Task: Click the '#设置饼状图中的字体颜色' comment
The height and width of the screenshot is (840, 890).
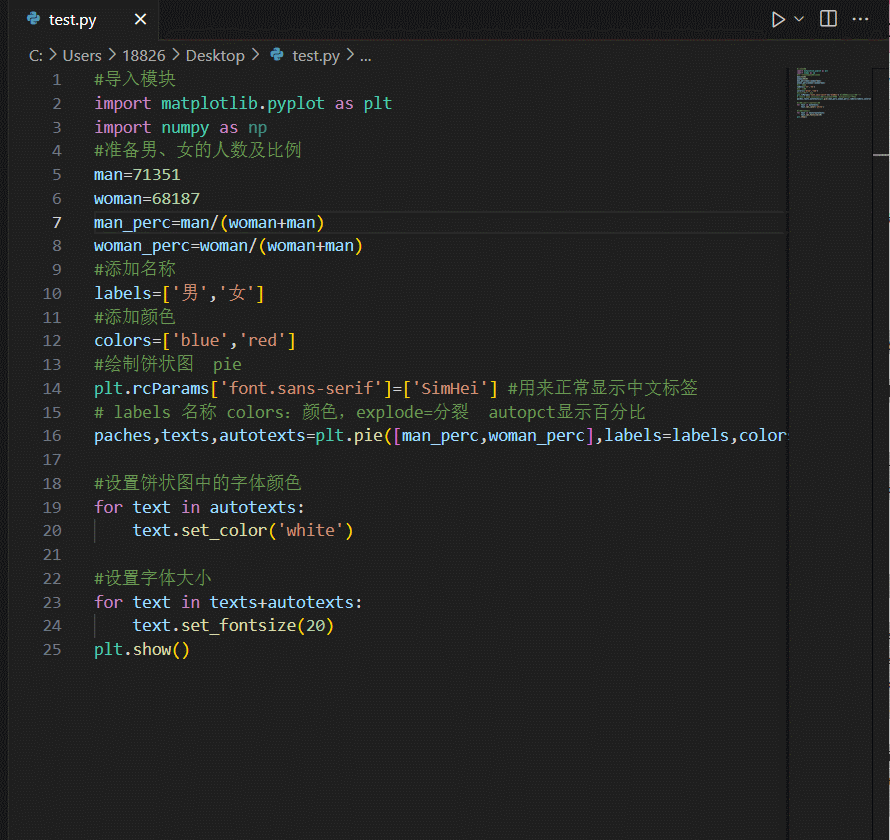Action: (x=198, y=483)
